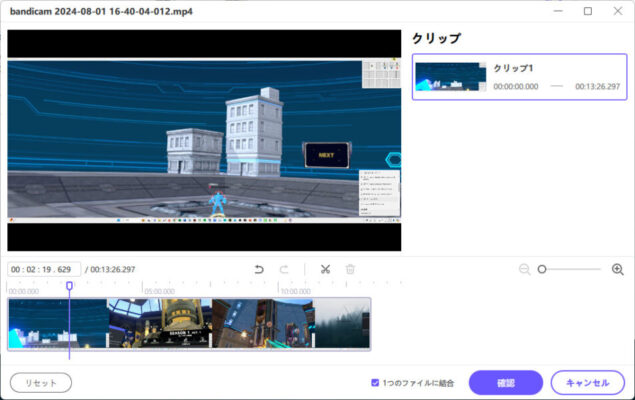This screenshot has width=635, height=400.
Task: Zoom in the timeline with plus magnifier
Action: tap(618, 269)
